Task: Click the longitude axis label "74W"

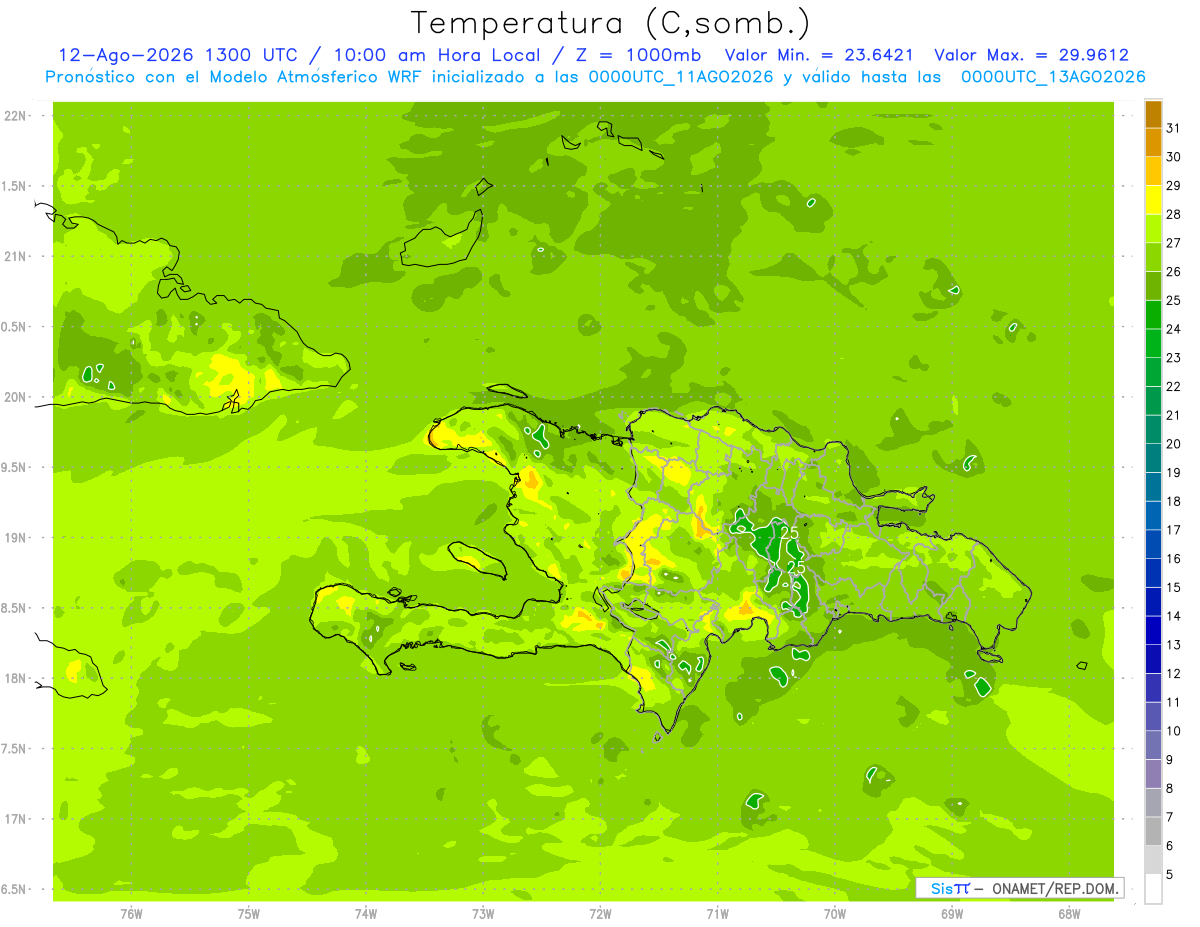Action: click(366, 914)
